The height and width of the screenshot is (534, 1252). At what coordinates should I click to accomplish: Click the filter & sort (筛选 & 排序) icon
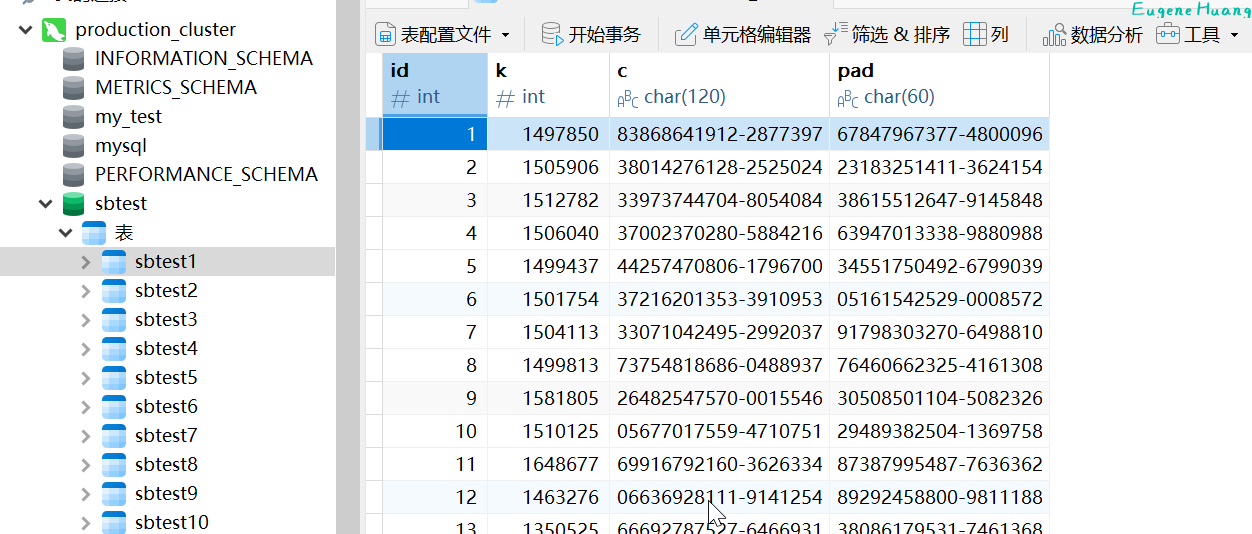(x=835, y=35)
